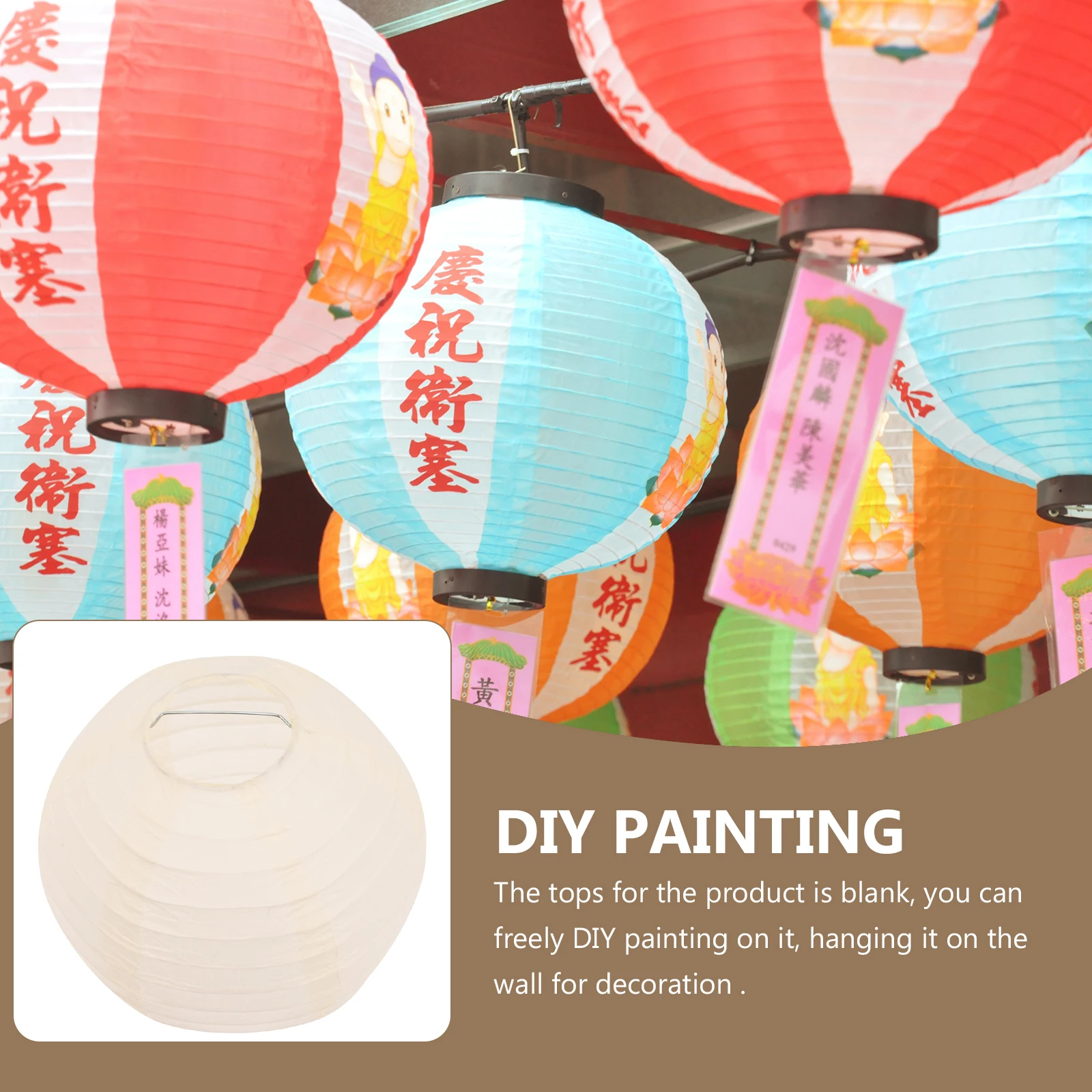Click black bottom ring of top-right red lantern
The width and height of the screenshot is (1092, 1092).
click(x=859, y=225)
